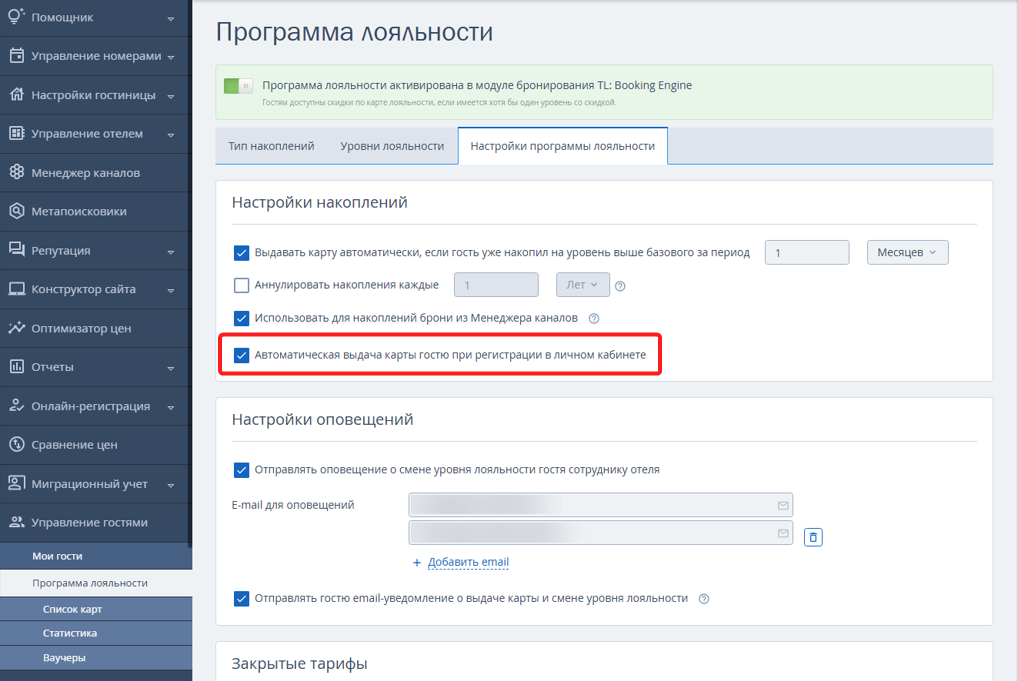Click envelope icon in first email field
The image size is (1018, 681).
(783, 506)
